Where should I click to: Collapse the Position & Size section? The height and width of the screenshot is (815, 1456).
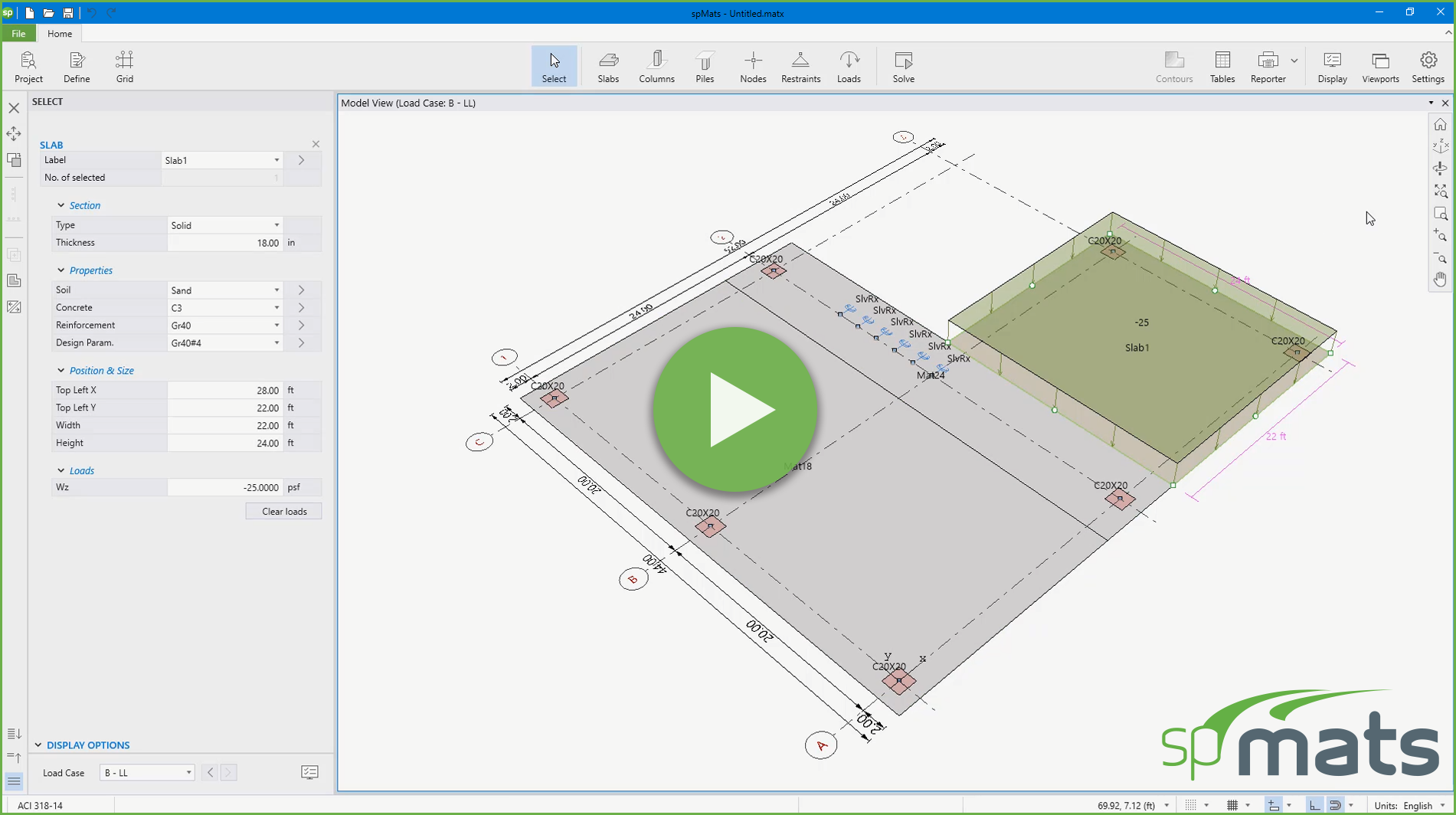coord(61,371)
